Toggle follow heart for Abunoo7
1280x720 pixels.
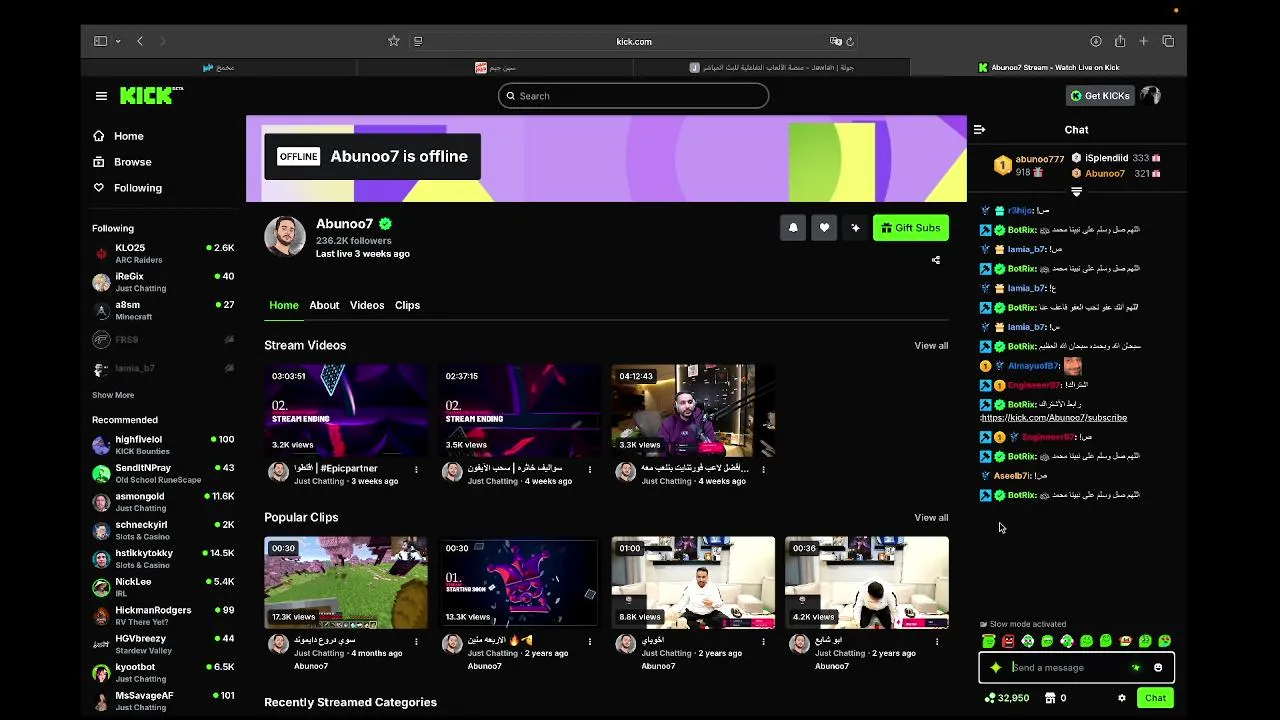[824, 228]
